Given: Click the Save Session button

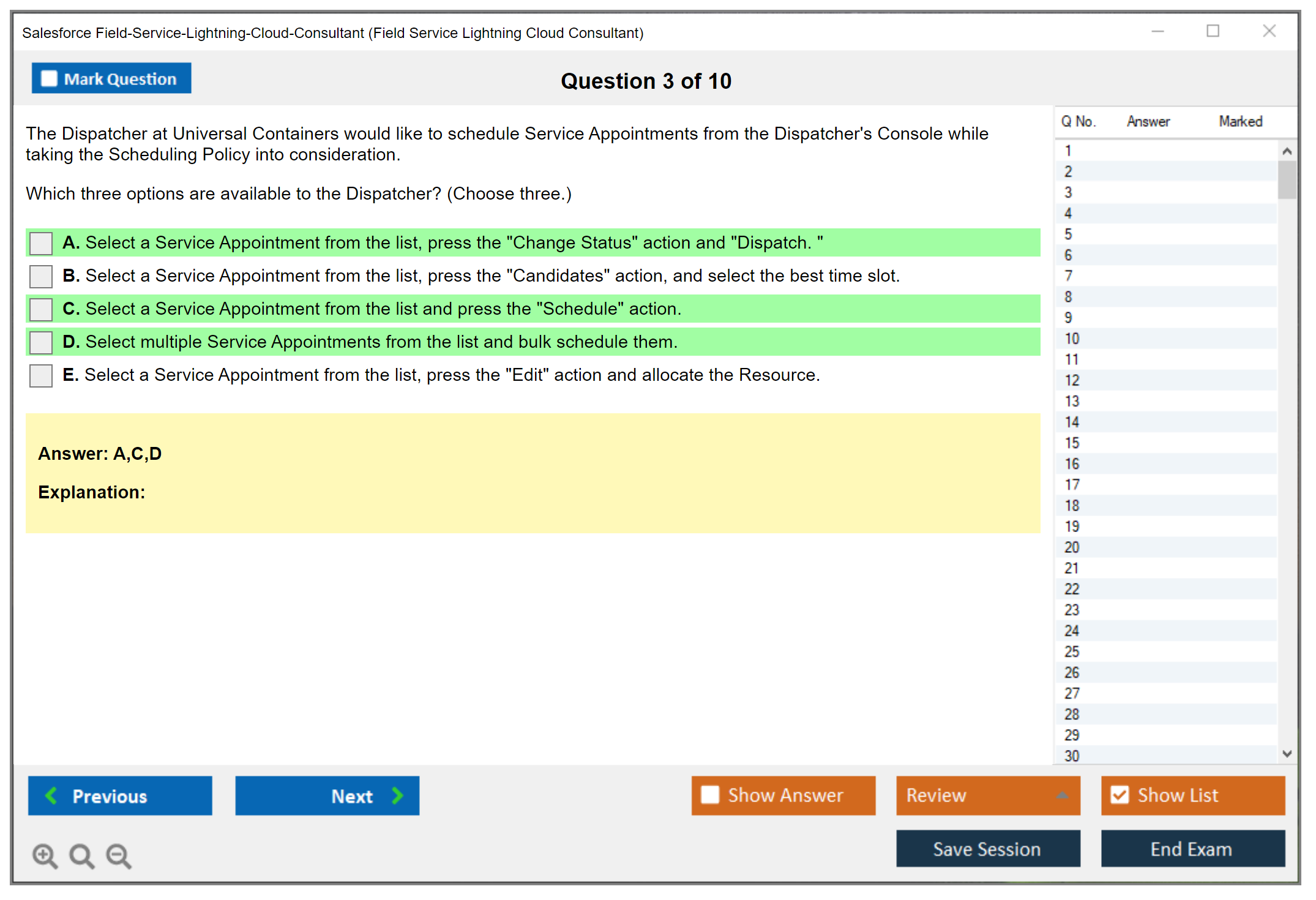Looking at the screenshot, I should pyautogui.click(x=987, y=849).
